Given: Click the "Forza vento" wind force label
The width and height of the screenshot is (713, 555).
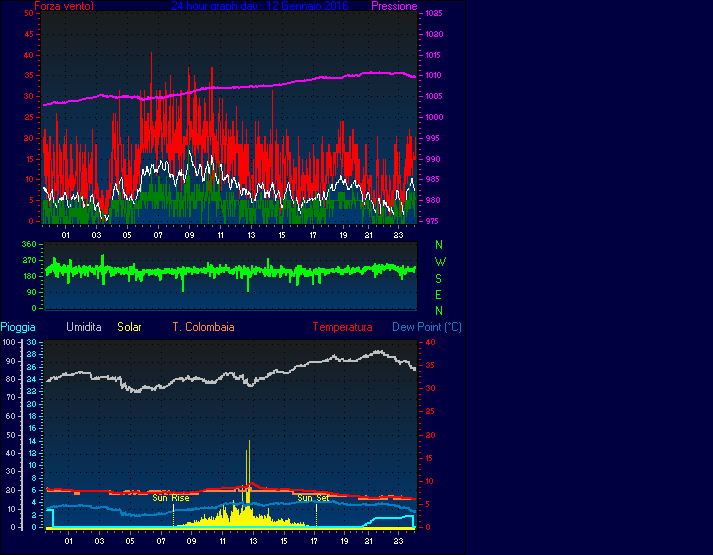Looking at the screenshot, I should [64, 6].
